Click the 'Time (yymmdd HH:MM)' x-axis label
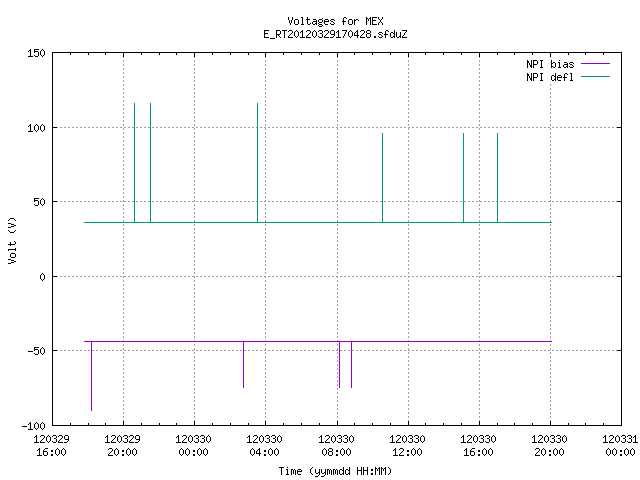The height and width of the screenshot is (480, 640). pyautogui.click(x=335, y=471)
